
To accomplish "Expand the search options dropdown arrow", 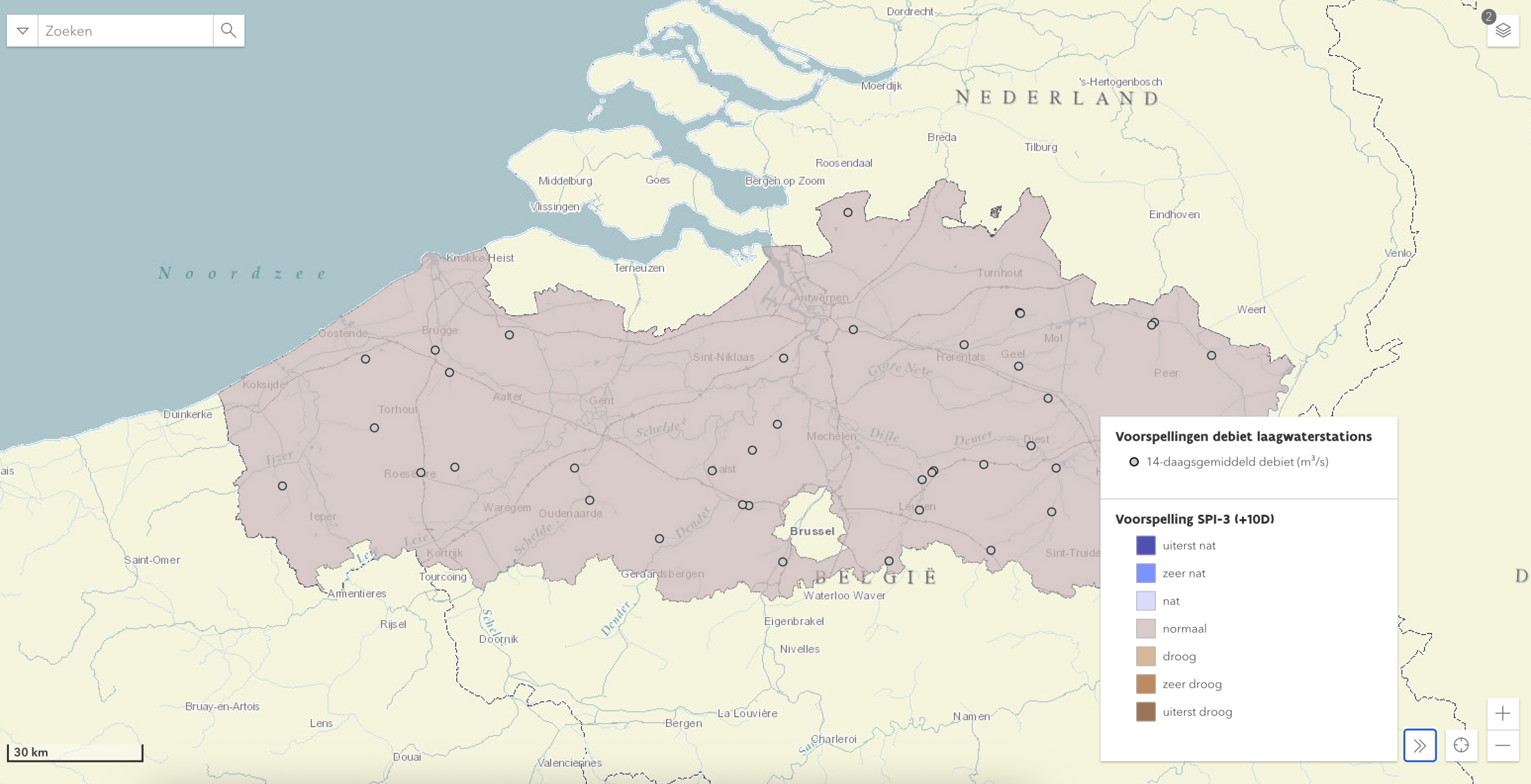I will click(22, 31).
